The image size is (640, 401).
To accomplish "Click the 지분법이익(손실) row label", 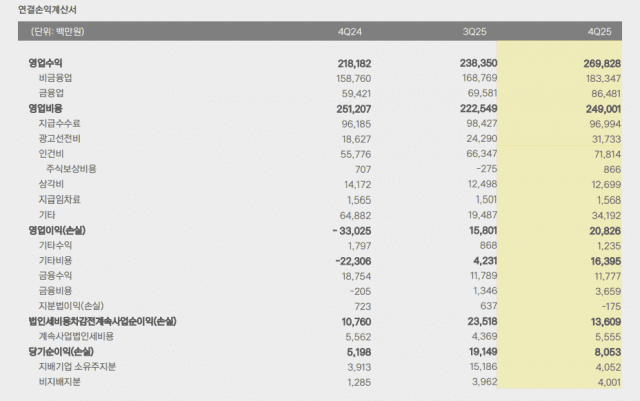I will point(69,305).
